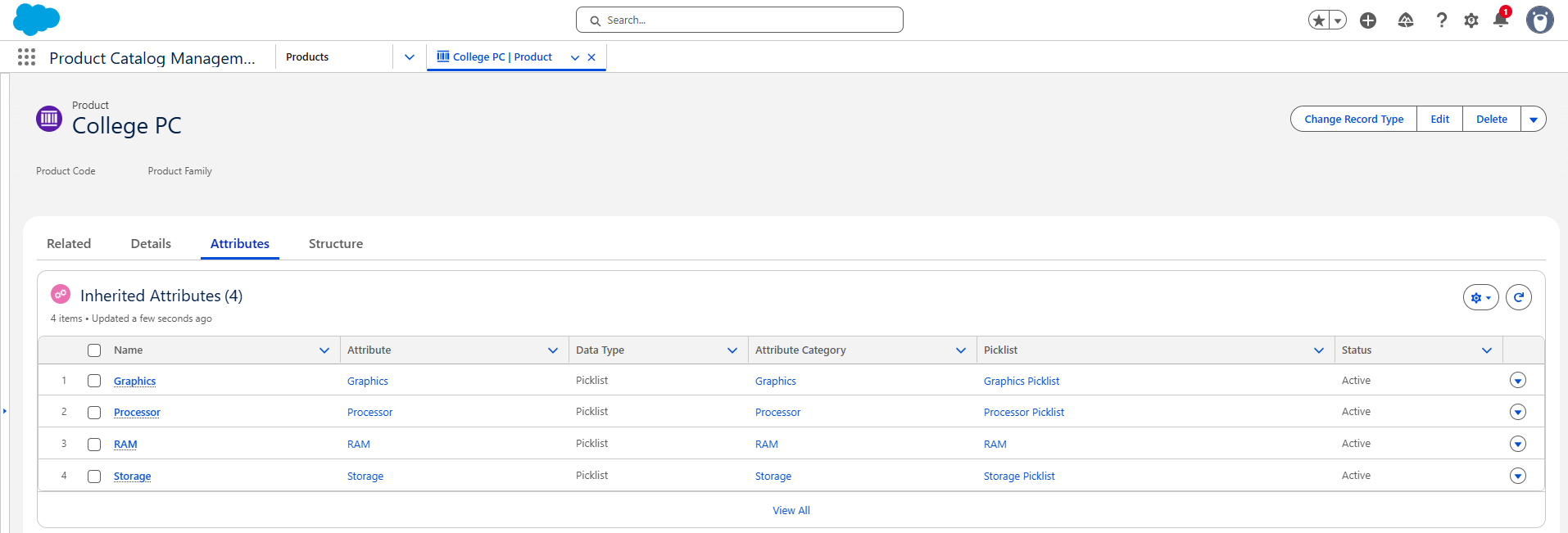View notifications bell icon
The width and height of the screenshot is (1568, 533).
click(x=1500, y=20)
